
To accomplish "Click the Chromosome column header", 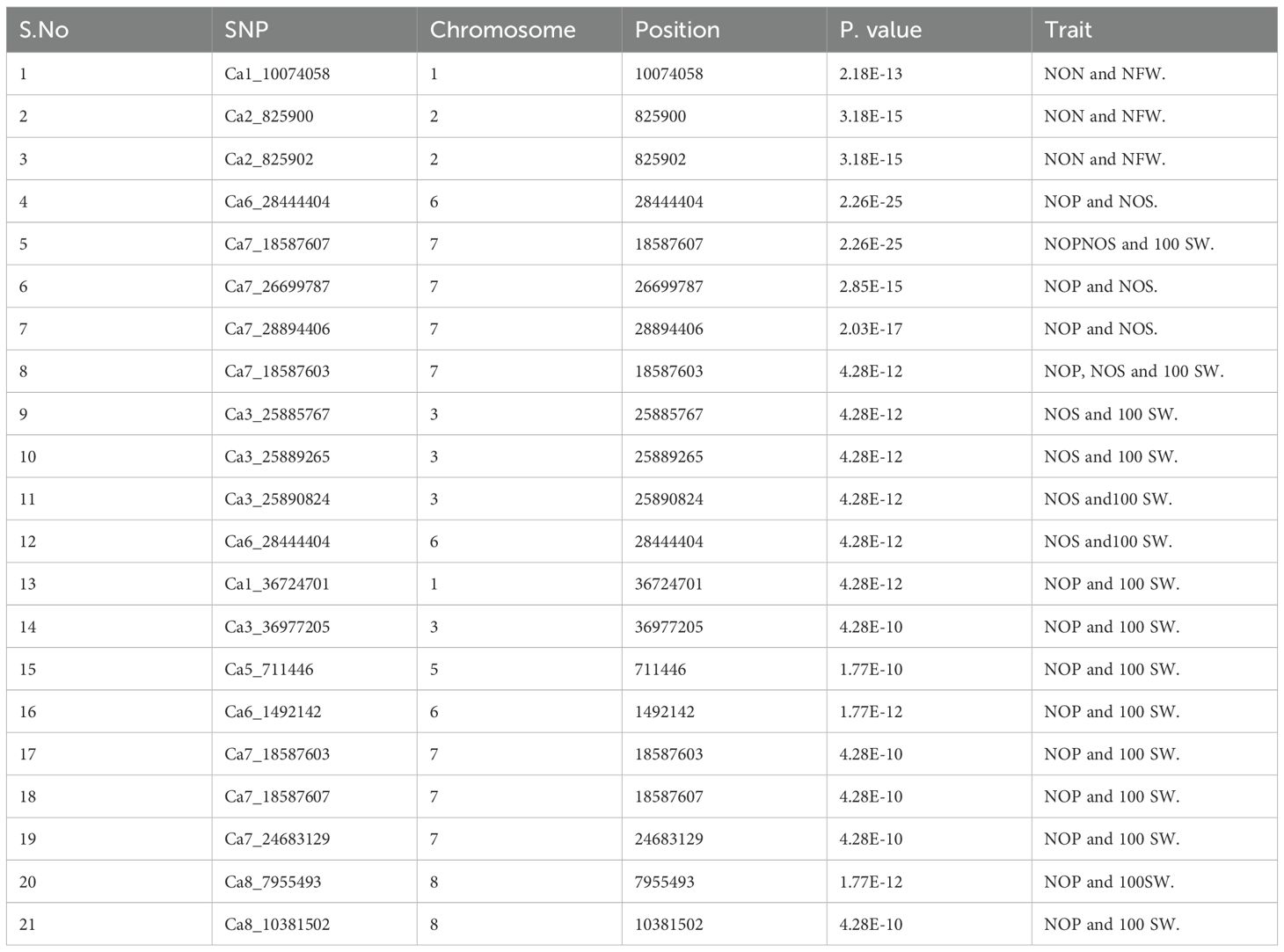I will coord(502,30).
